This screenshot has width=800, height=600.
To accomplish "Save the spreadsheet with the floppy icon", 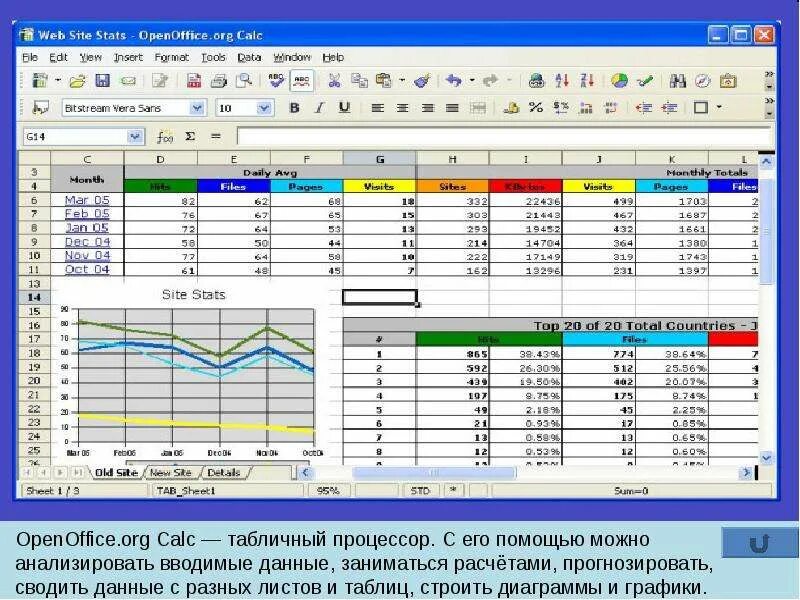I will [x=103, y=81].
